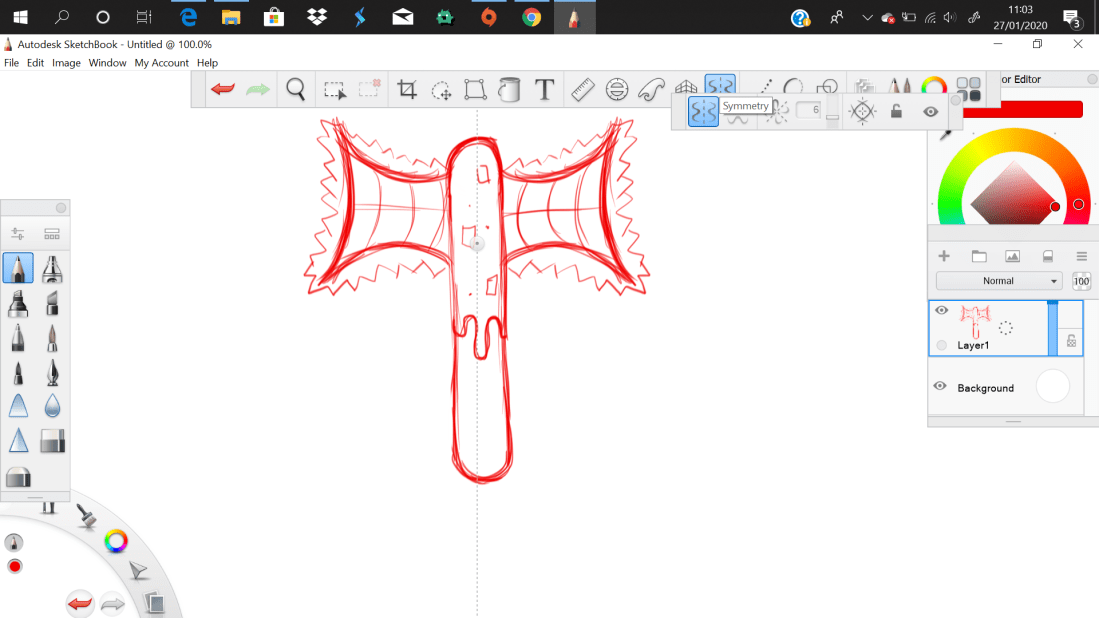Activate the Ruler tool
Screen dimensions: 1099x618
[x=581, y=89]
